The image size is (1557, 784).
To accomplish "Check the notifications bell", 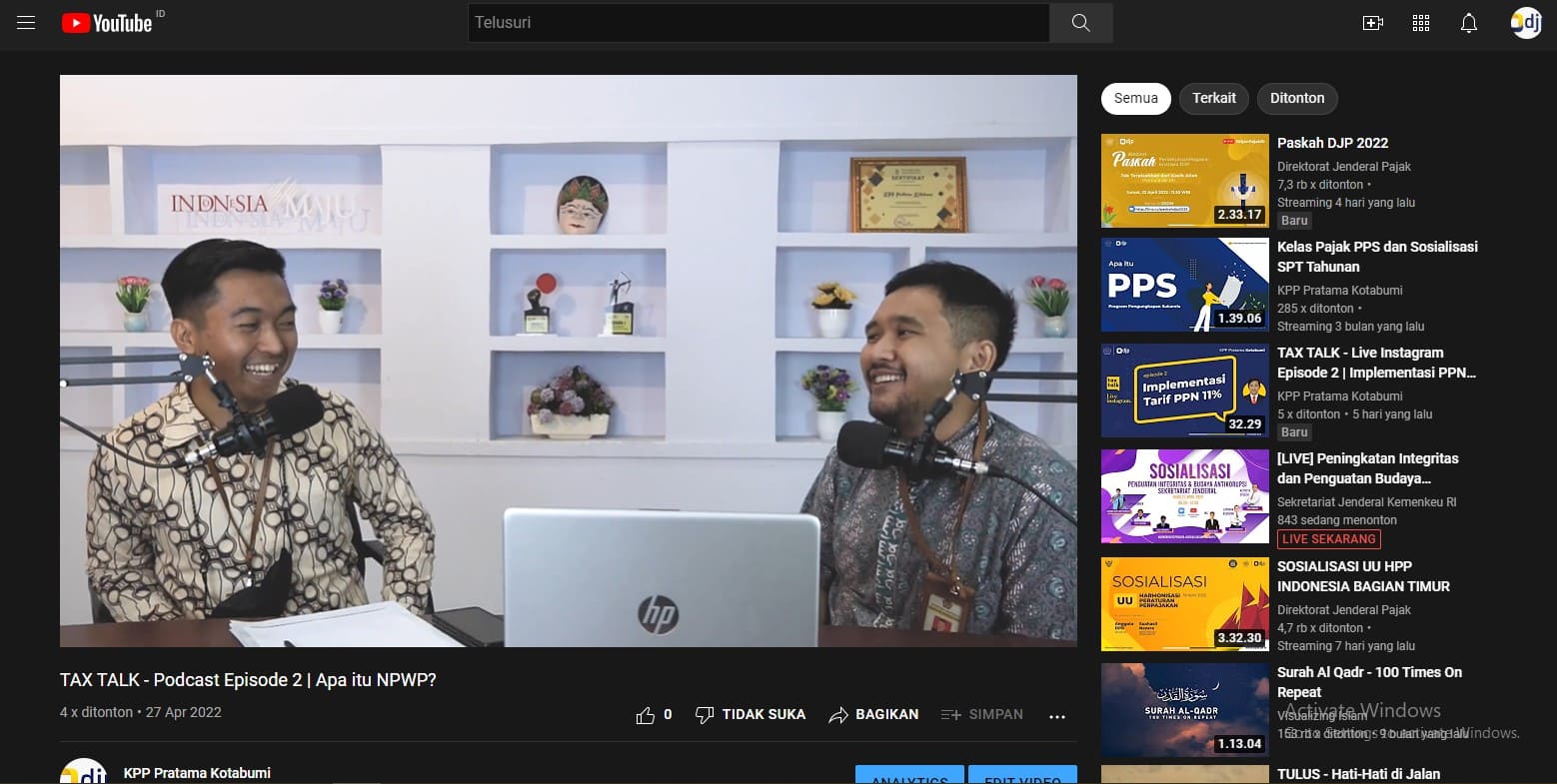I will click(x=1468, y=23).
